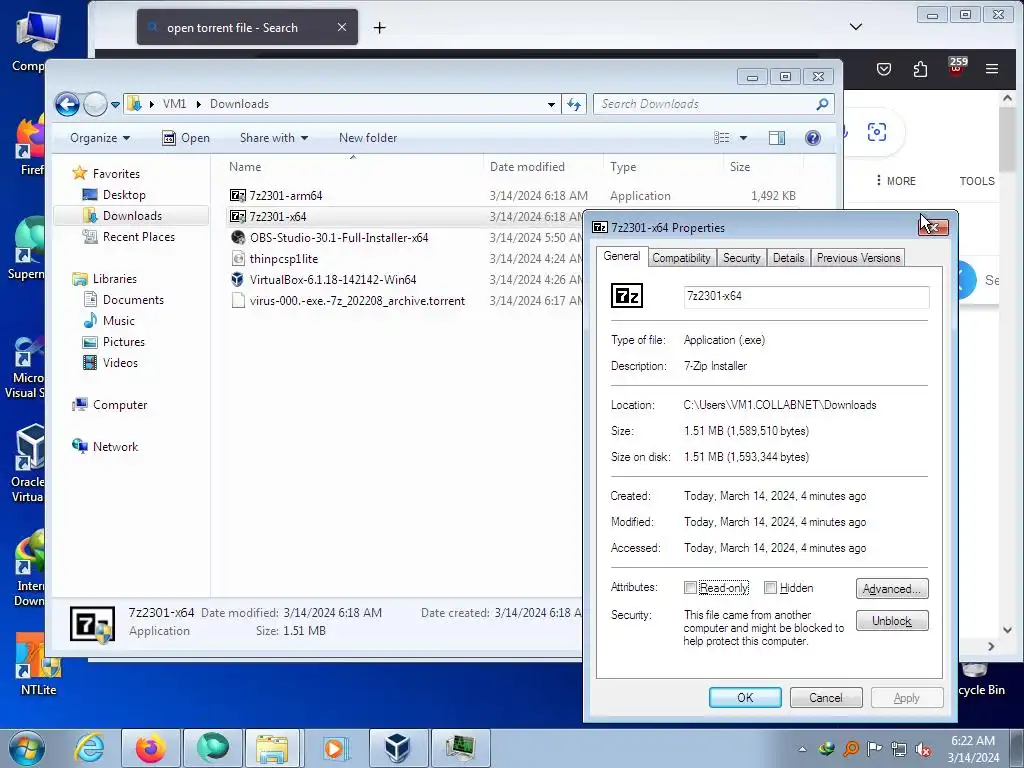1024x768 pixels.
Task: Close the open torrent file Search tab
Action: coord(342,27)
